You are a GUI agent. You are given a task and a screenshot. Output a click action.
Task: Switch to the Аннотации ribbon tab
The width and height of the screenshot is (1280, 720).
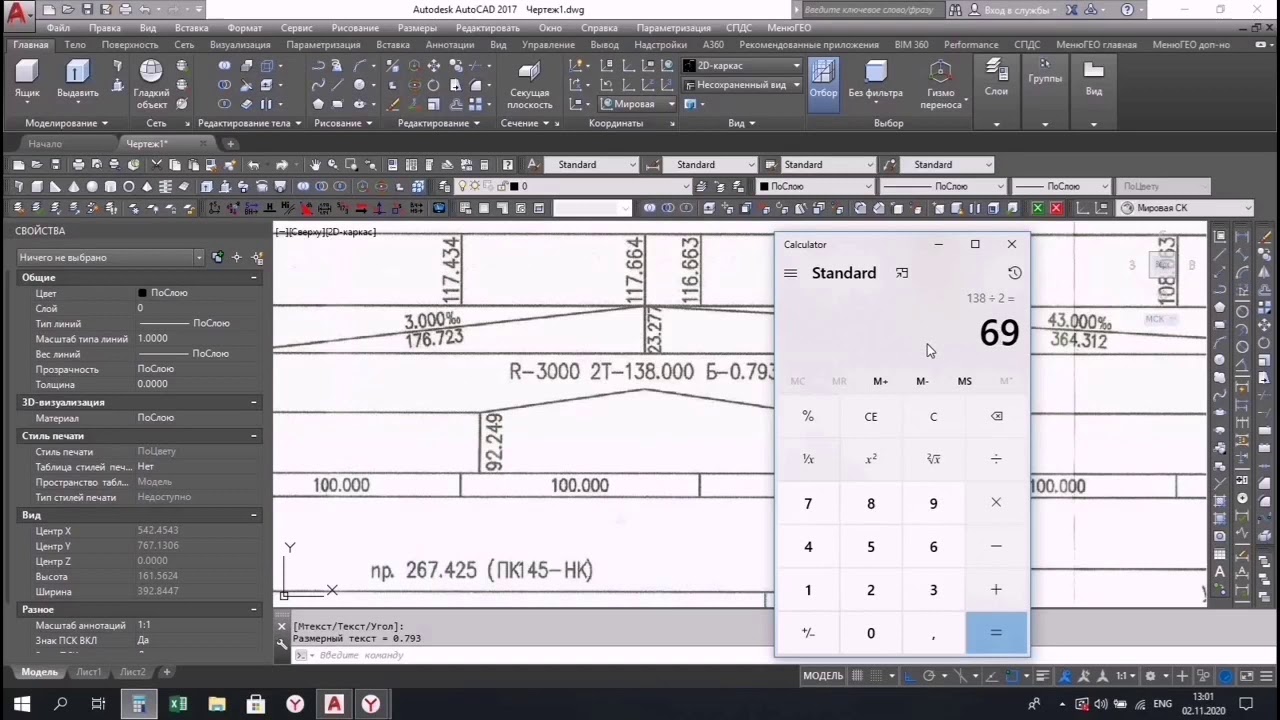(x=450, y=45)
